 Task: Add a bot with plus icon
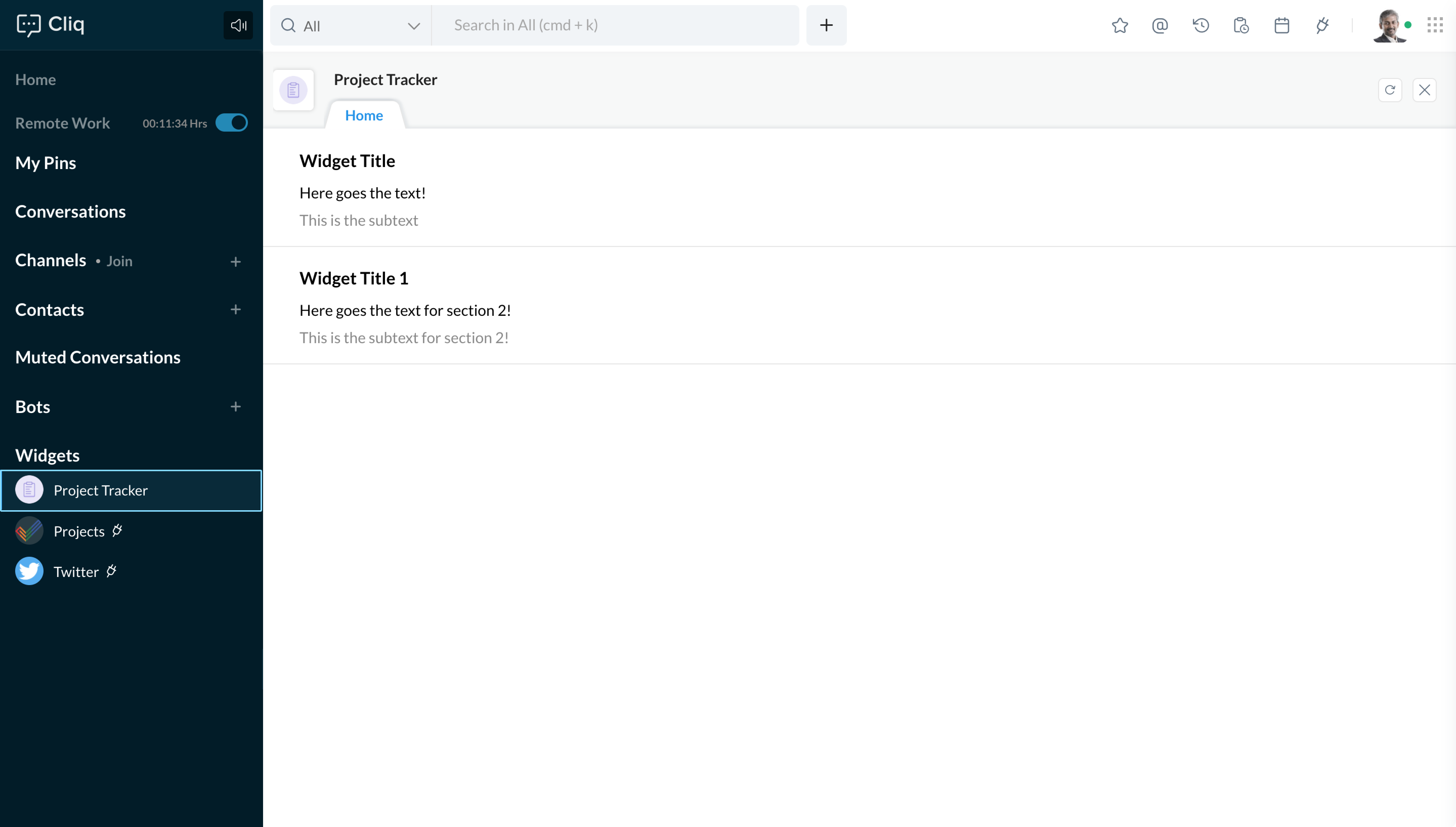[x=235, y=407]
